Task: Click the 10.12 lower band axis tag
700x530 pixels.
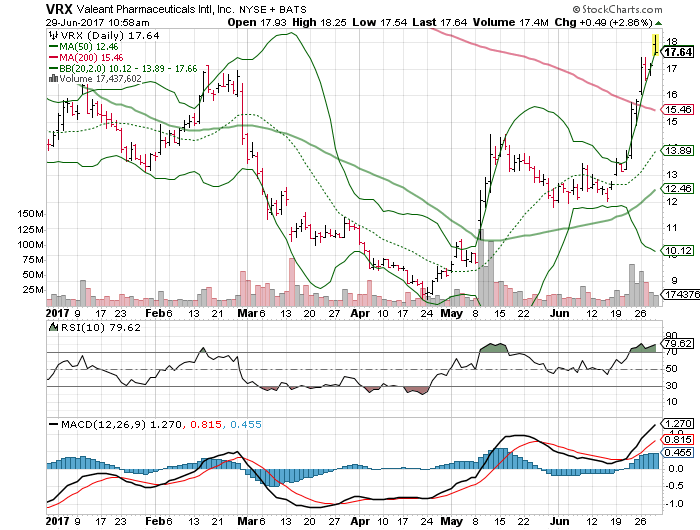Action: (677, 250)
